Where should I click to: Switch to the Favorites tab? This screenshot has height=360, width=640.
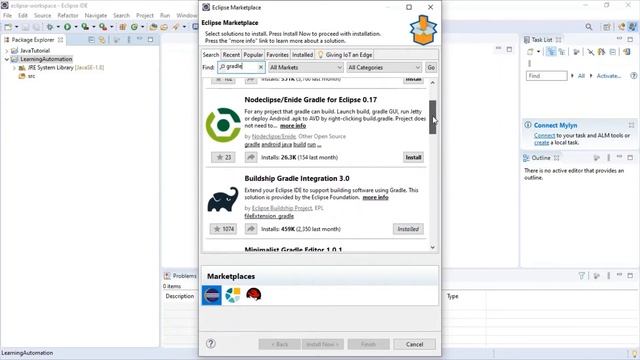(278, 55)
